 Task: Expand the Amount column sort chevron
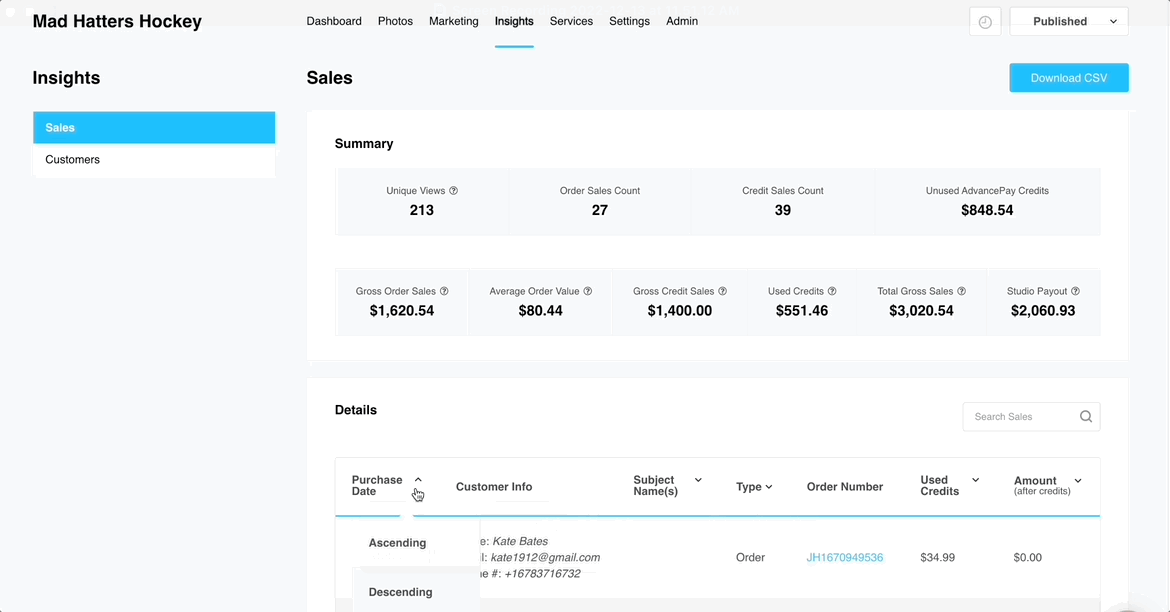[1077, 481]
